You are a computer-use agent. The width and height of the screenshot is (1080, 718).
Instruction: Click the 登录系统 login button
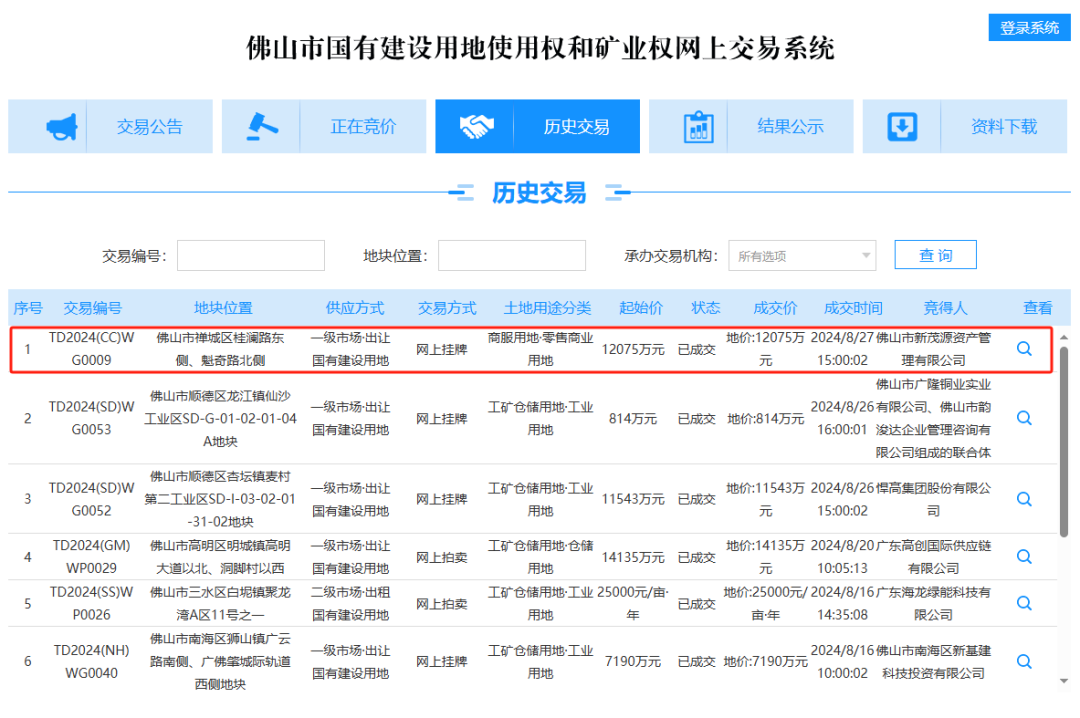coord(1029,28)
